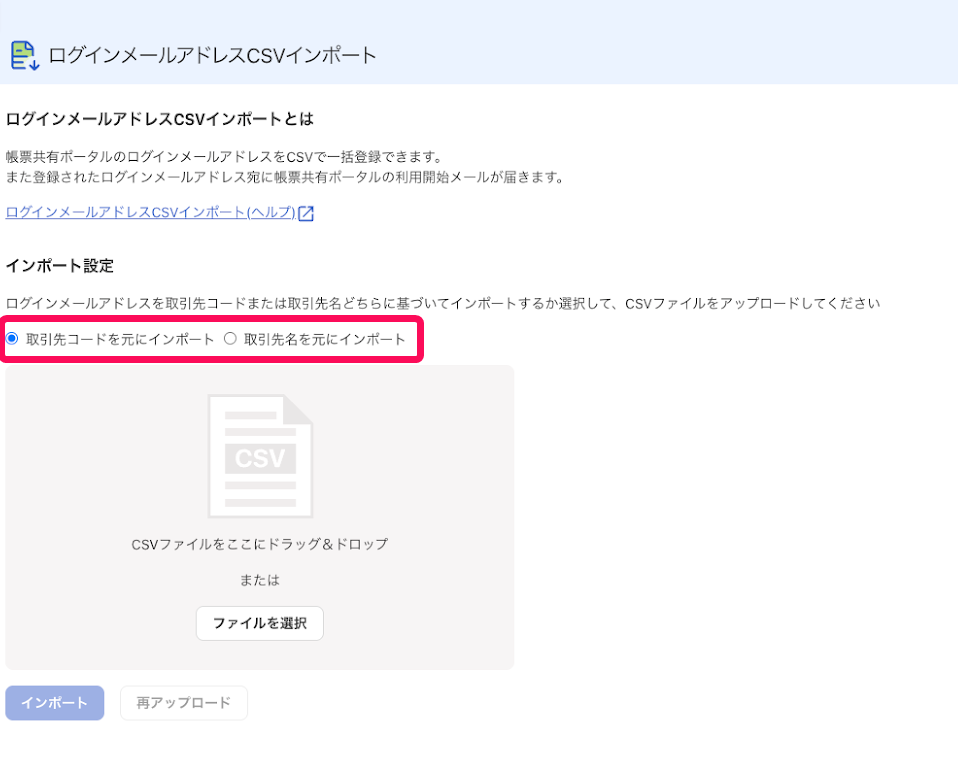Click the 利用開始メールが届きます description line
This screenshot has height=767, width=958.
285,177
